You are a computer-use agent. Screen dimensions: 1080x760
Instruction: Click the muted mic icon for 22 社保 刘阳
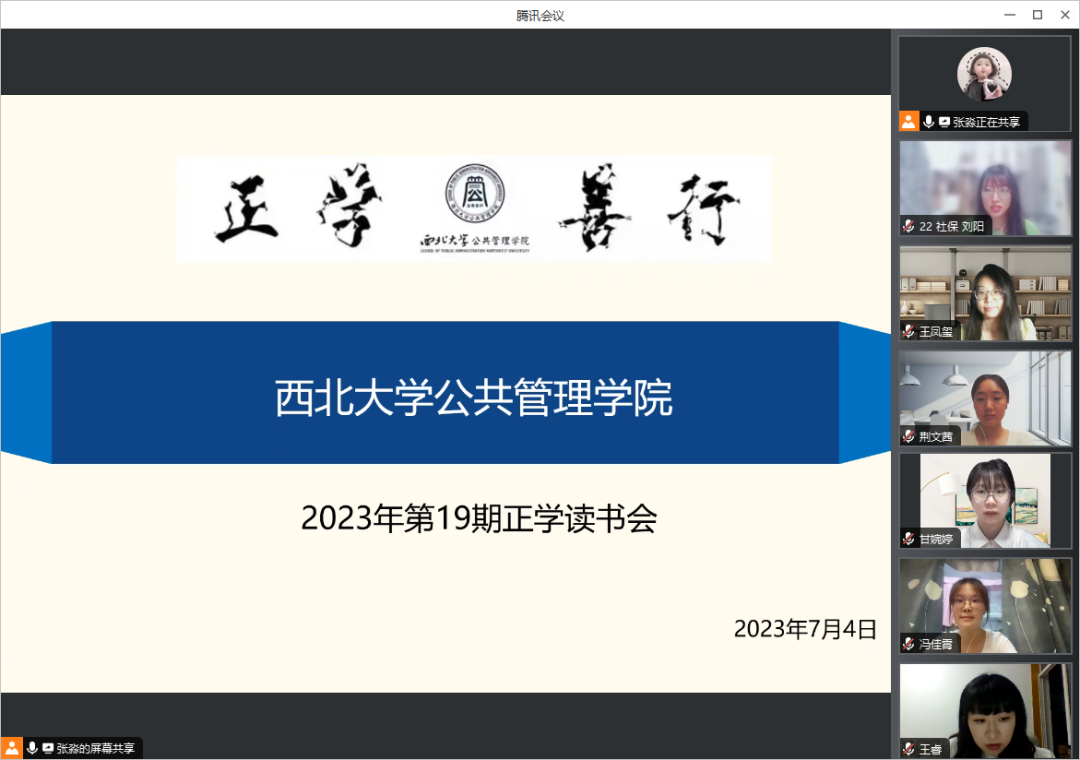tap(909, 226)
